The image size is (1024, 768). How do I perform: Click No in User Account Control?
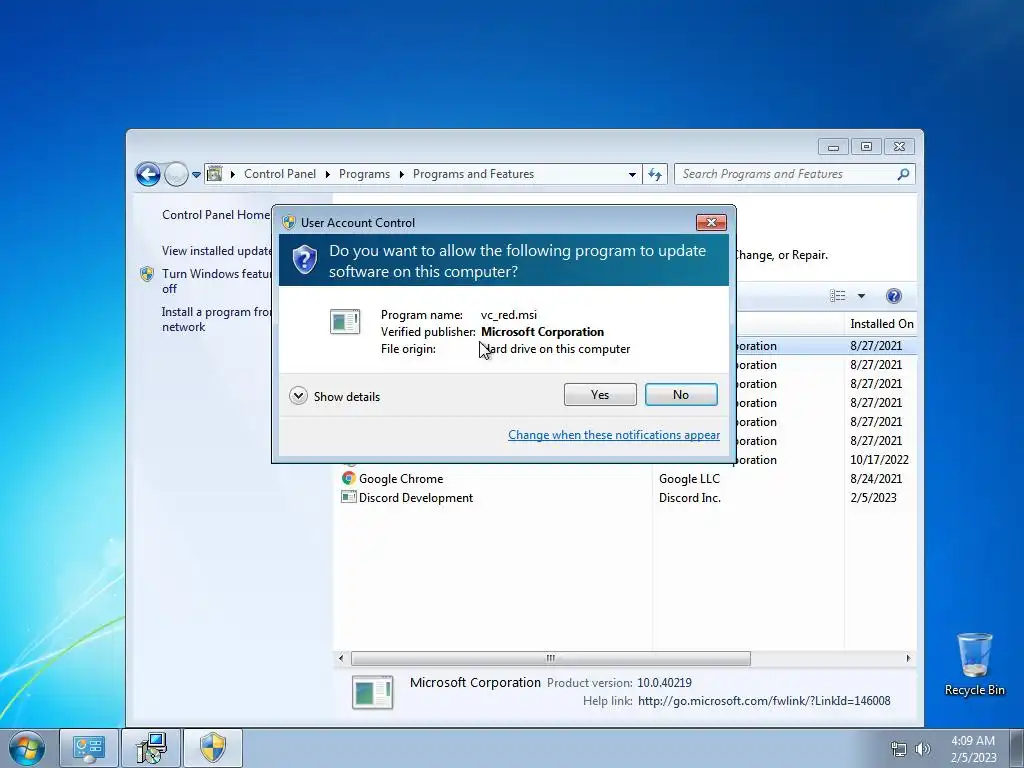click(x=680, y=394)
